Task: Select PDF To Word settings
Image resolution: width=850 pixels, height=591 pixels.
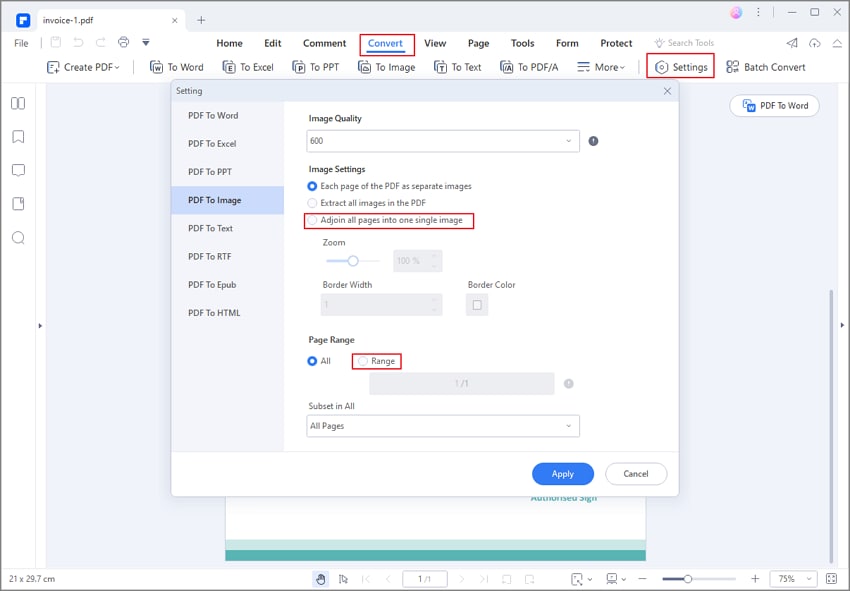Action: click(x=227, y=115)
